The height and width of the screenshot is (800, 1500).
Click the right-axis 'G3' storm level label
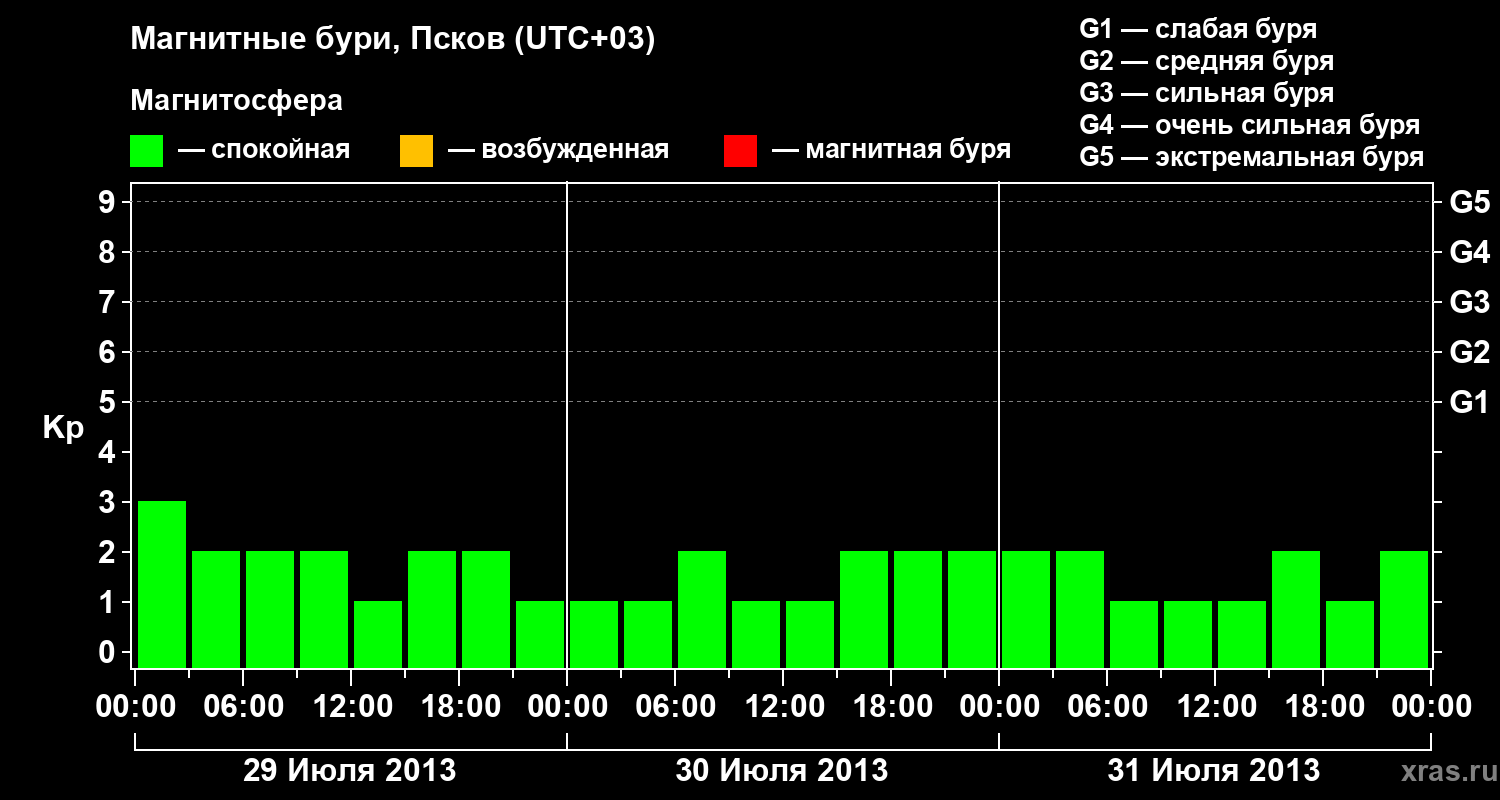[x=1470, y=302]
